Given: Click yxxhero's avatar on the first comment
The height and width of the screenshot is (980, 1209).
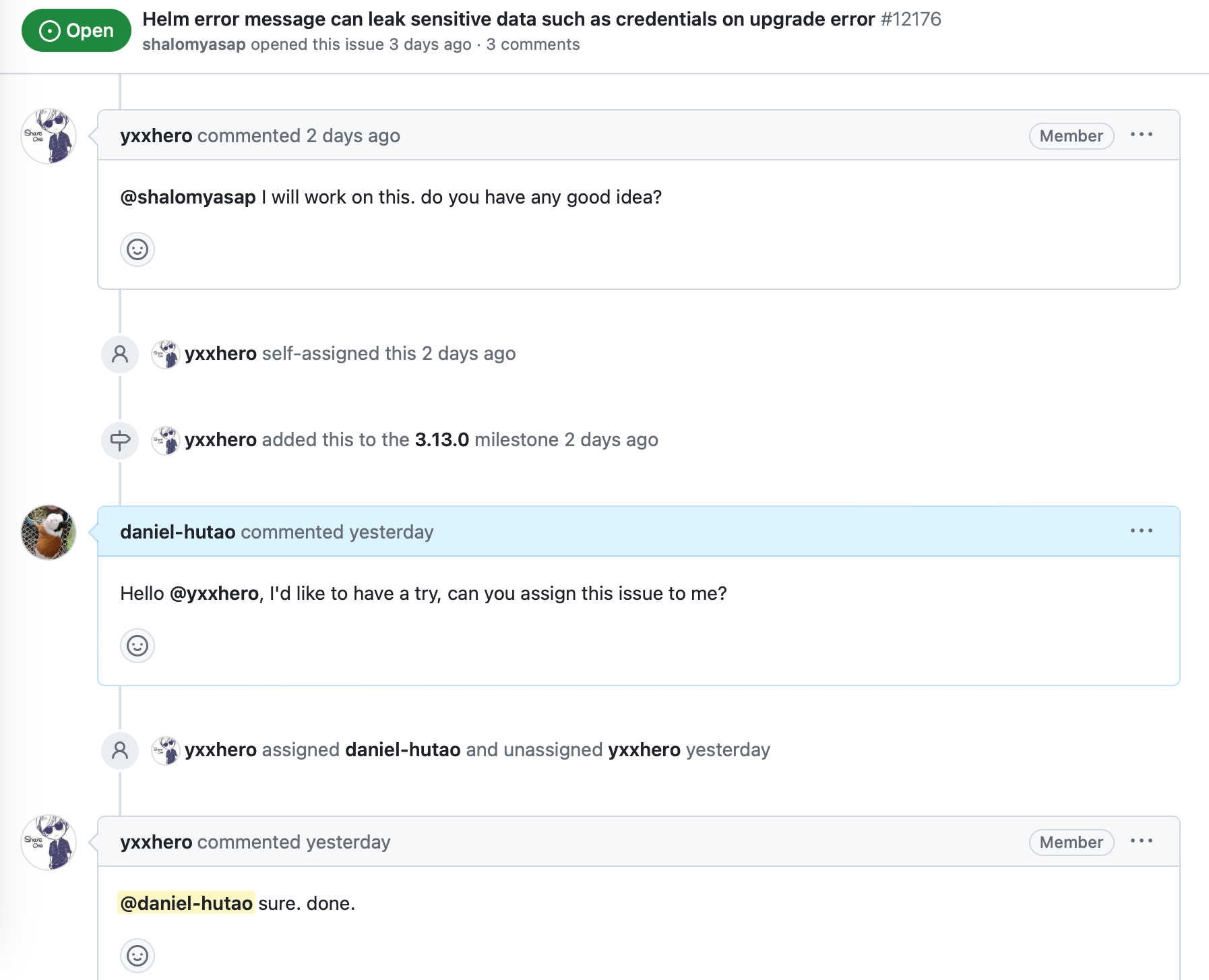Looking at the screenshot, I should tap(48, 136).
